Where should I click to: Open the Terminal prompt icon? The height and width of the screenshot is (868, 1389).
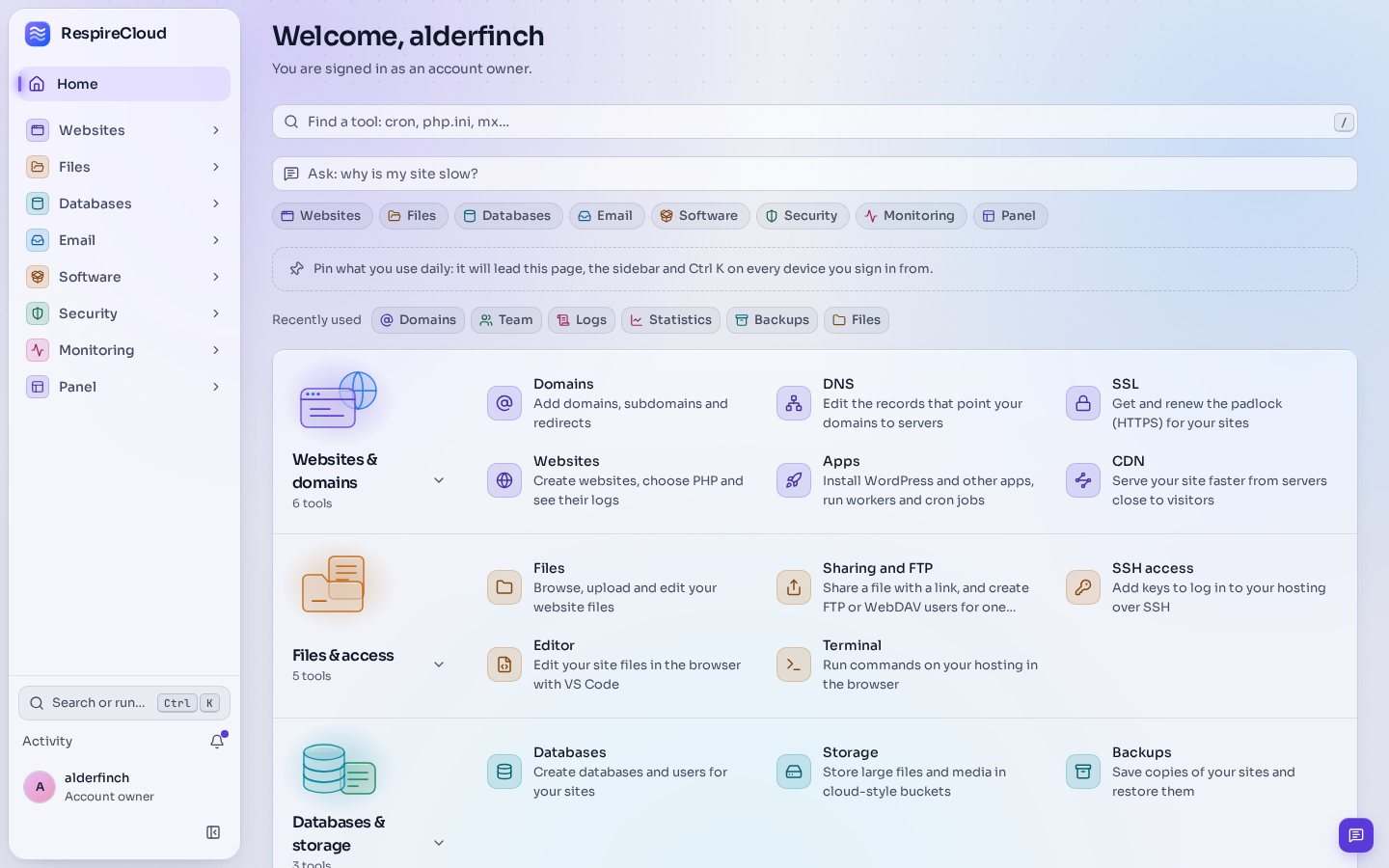point(794,665)
